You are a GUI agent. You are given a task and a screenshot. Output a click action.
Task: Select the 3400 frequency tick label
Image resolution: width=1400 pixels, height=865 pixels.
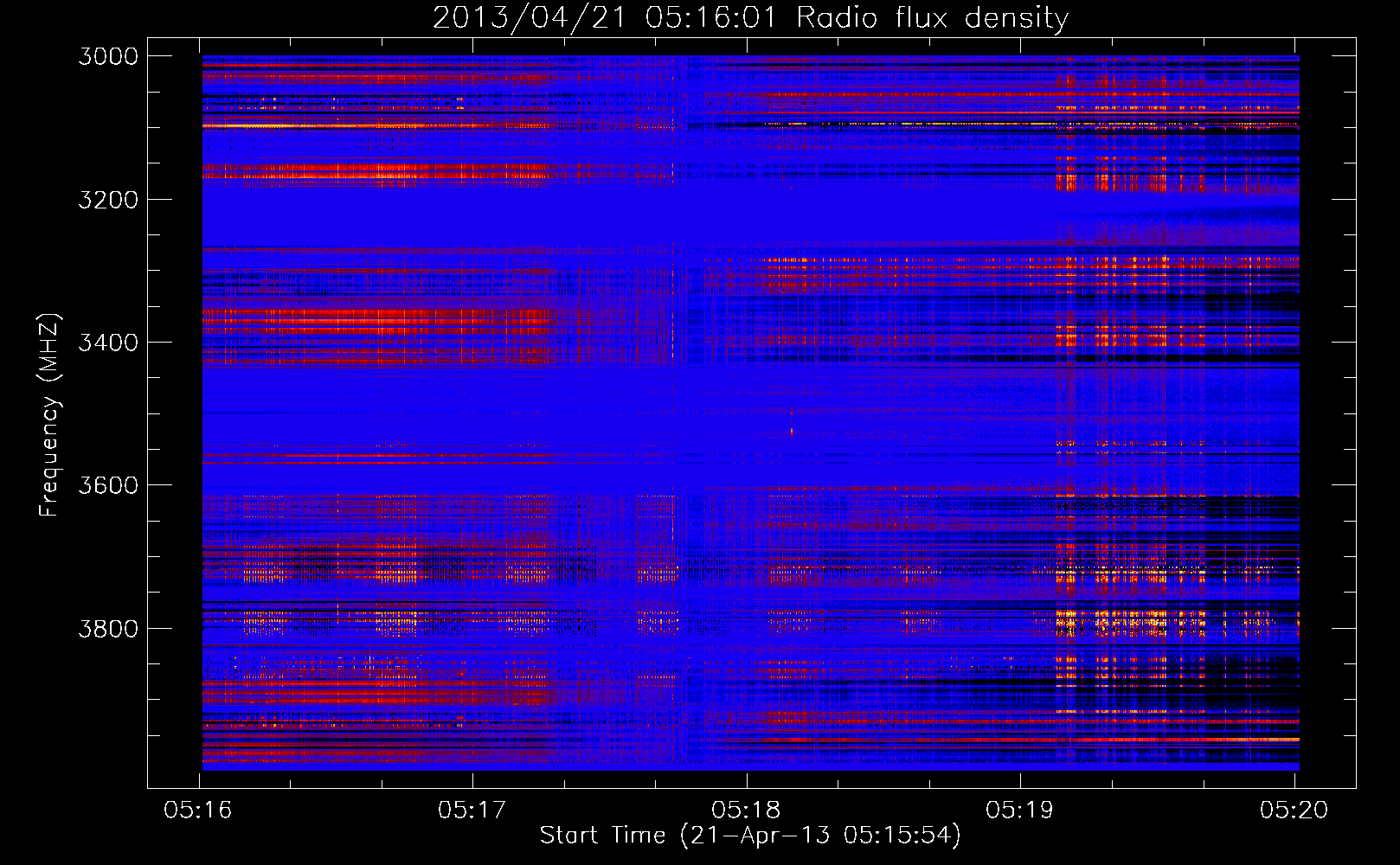click(108, 343)
